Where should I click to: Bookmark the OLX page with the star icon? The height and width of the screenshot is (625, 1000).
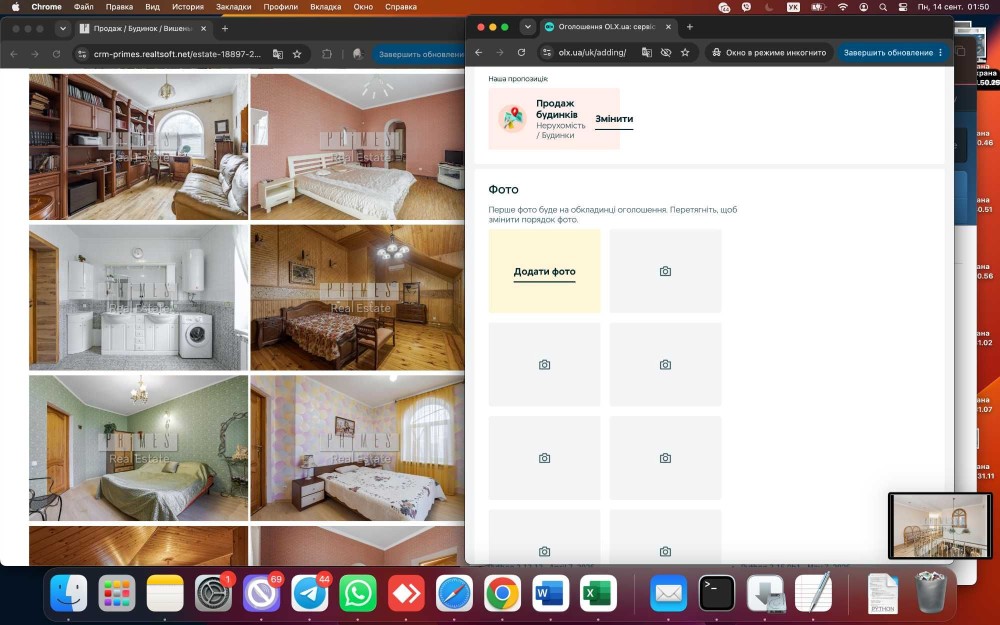pyautogui.click(x=685, y=52)
